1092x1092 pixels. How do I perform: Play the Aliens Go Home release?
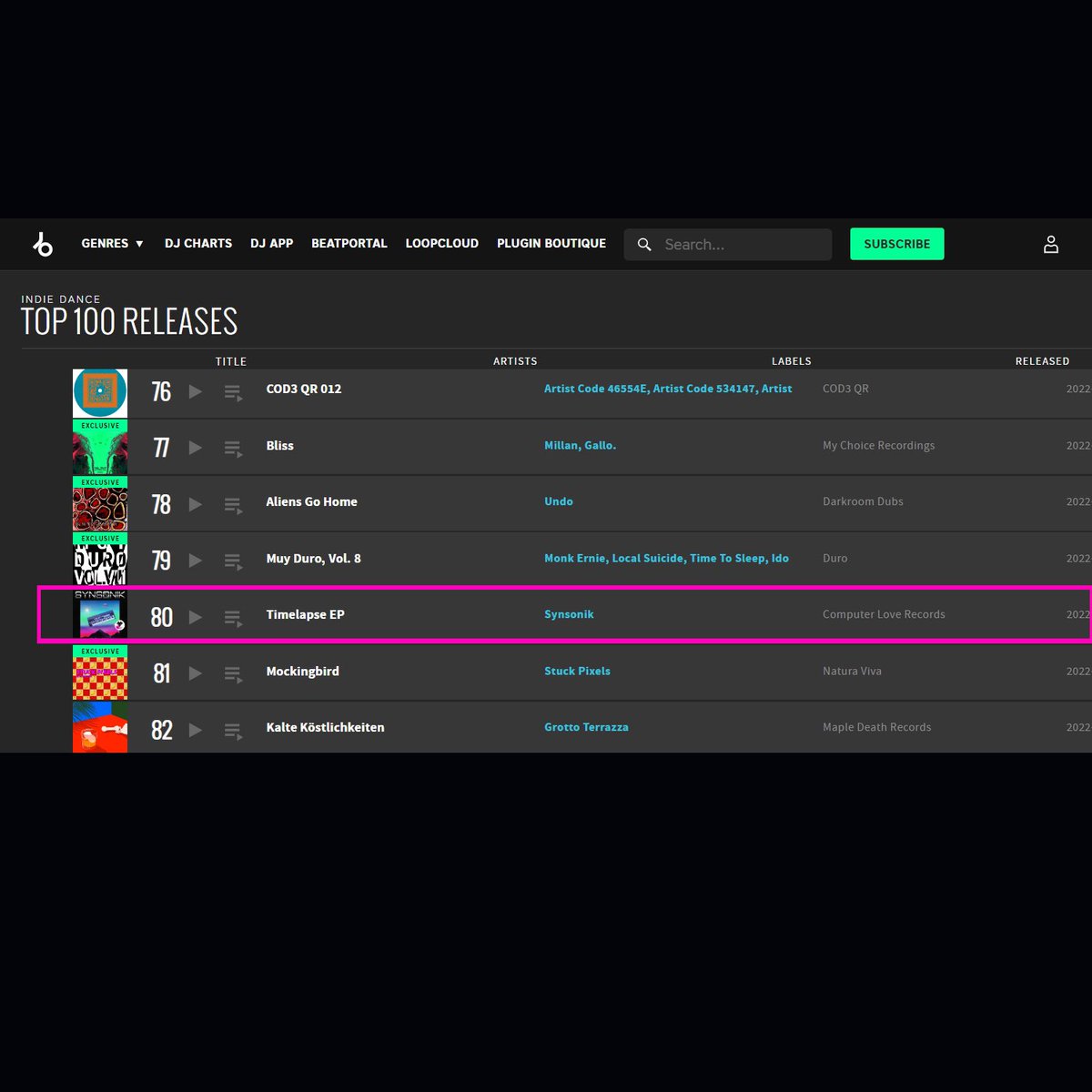(195, 504)
